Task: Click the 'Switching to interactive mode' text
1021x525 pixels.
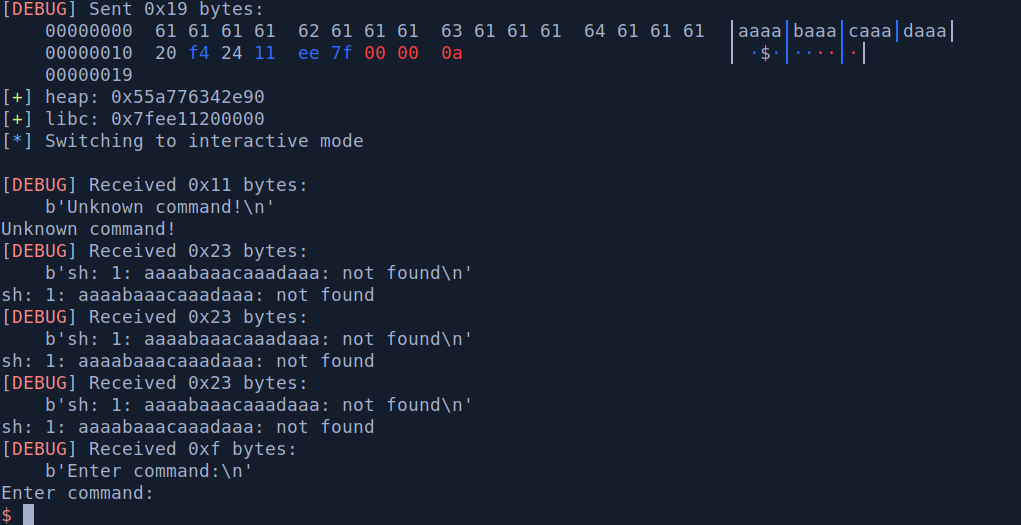Action: coord(204,141)
